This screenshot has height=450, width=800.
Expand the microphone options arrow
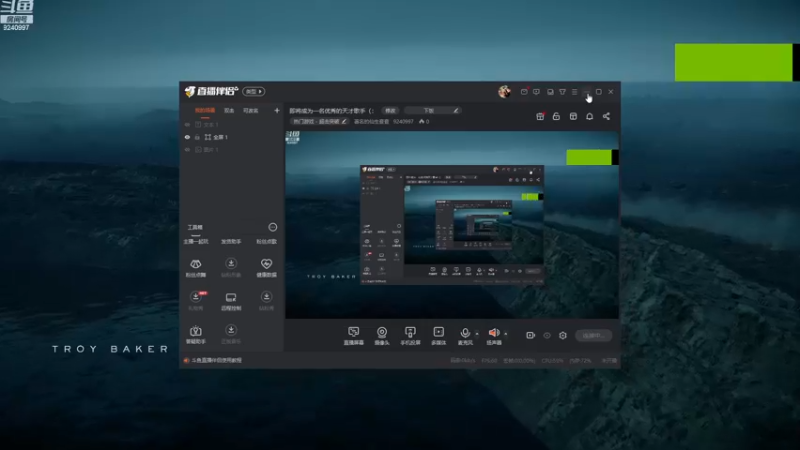(x=477, y=334)
